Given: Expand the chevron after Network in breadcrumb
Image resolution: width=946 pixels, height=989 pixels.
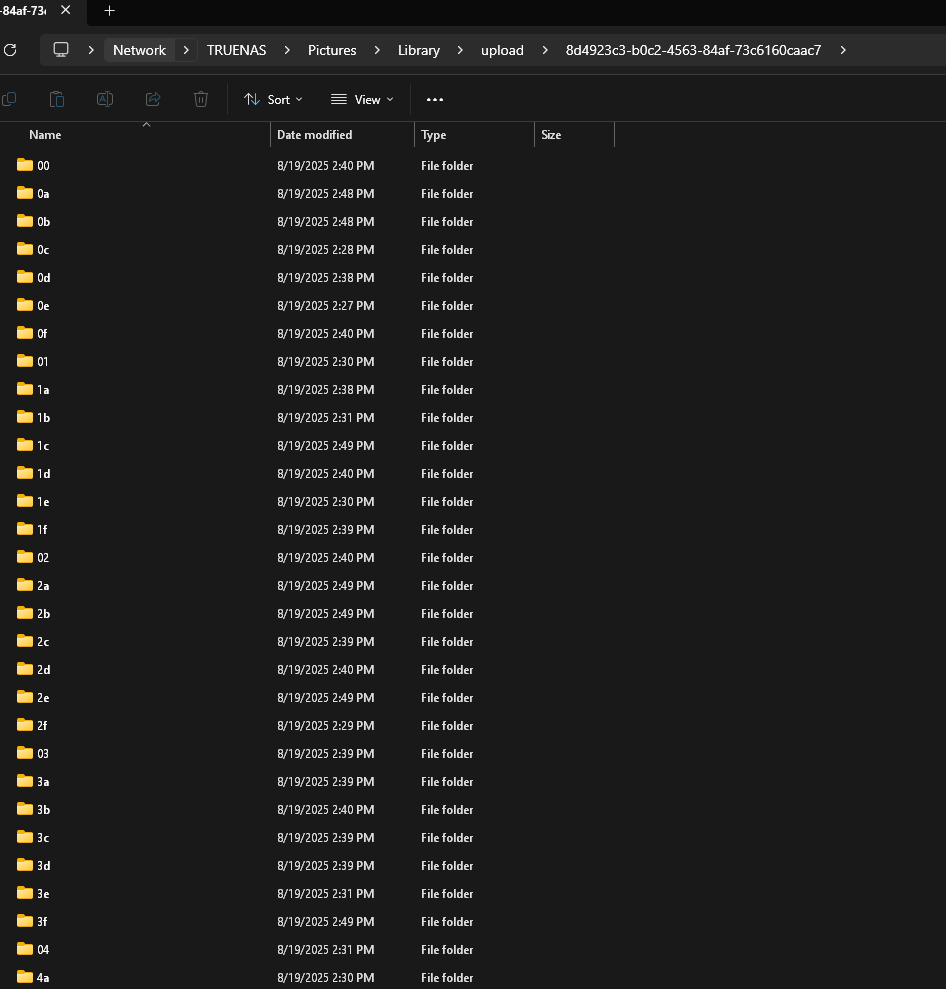Looking at the screenshot, I should [x=186, y=50].
